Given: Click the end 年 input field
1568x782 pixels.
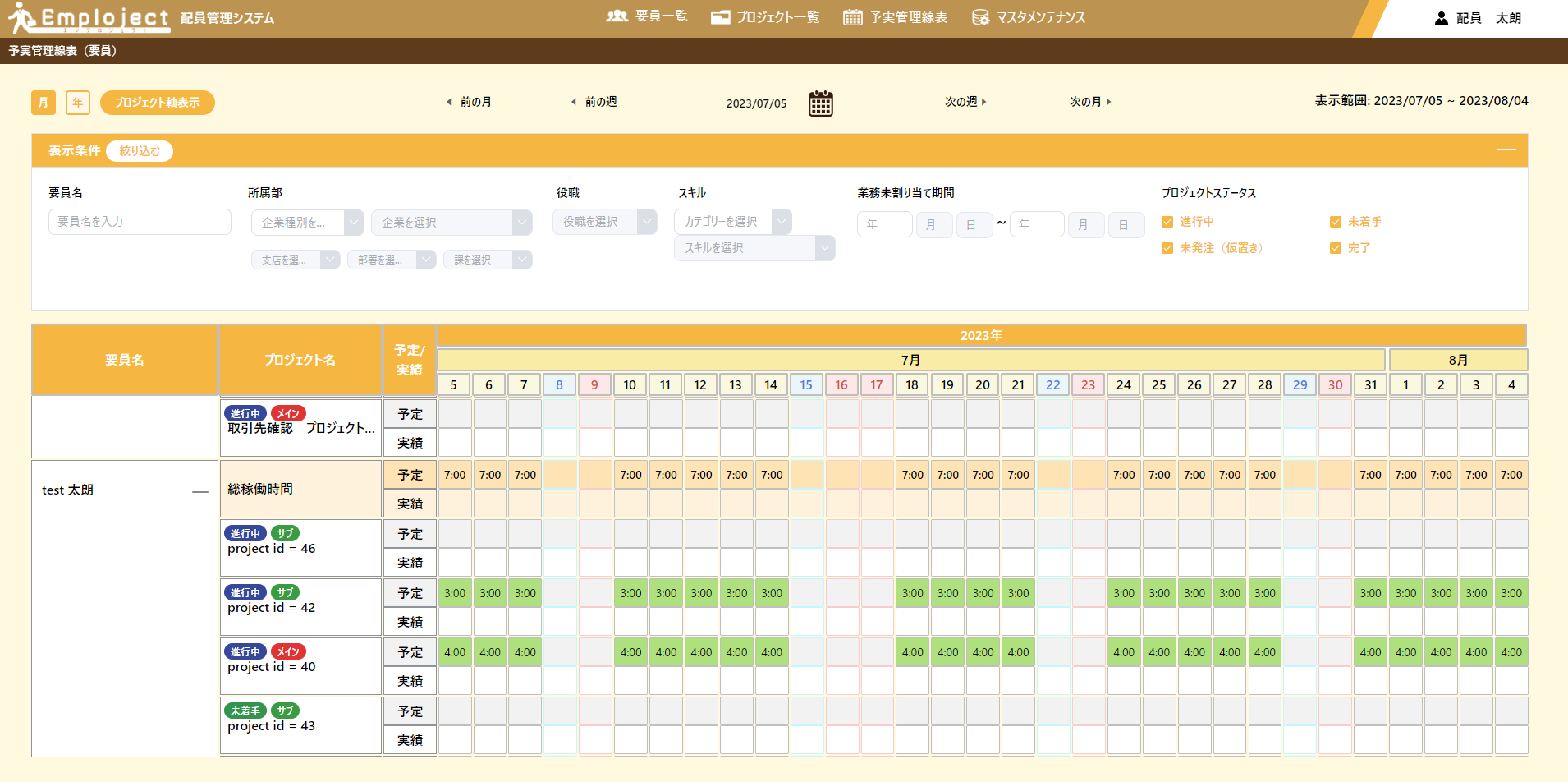Looking at the screenshot, I should click(x=1037, y=224).
